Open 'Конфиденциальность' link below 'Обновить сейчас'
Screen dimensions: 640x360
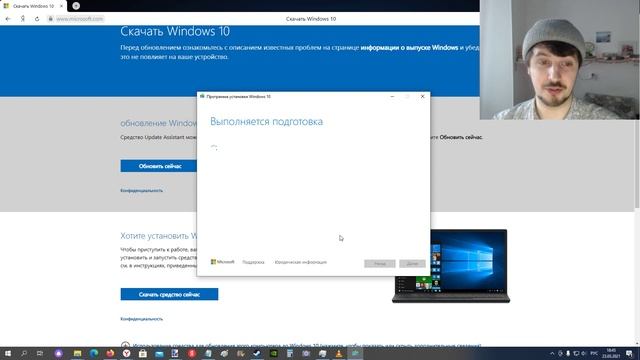click(142, 191)
